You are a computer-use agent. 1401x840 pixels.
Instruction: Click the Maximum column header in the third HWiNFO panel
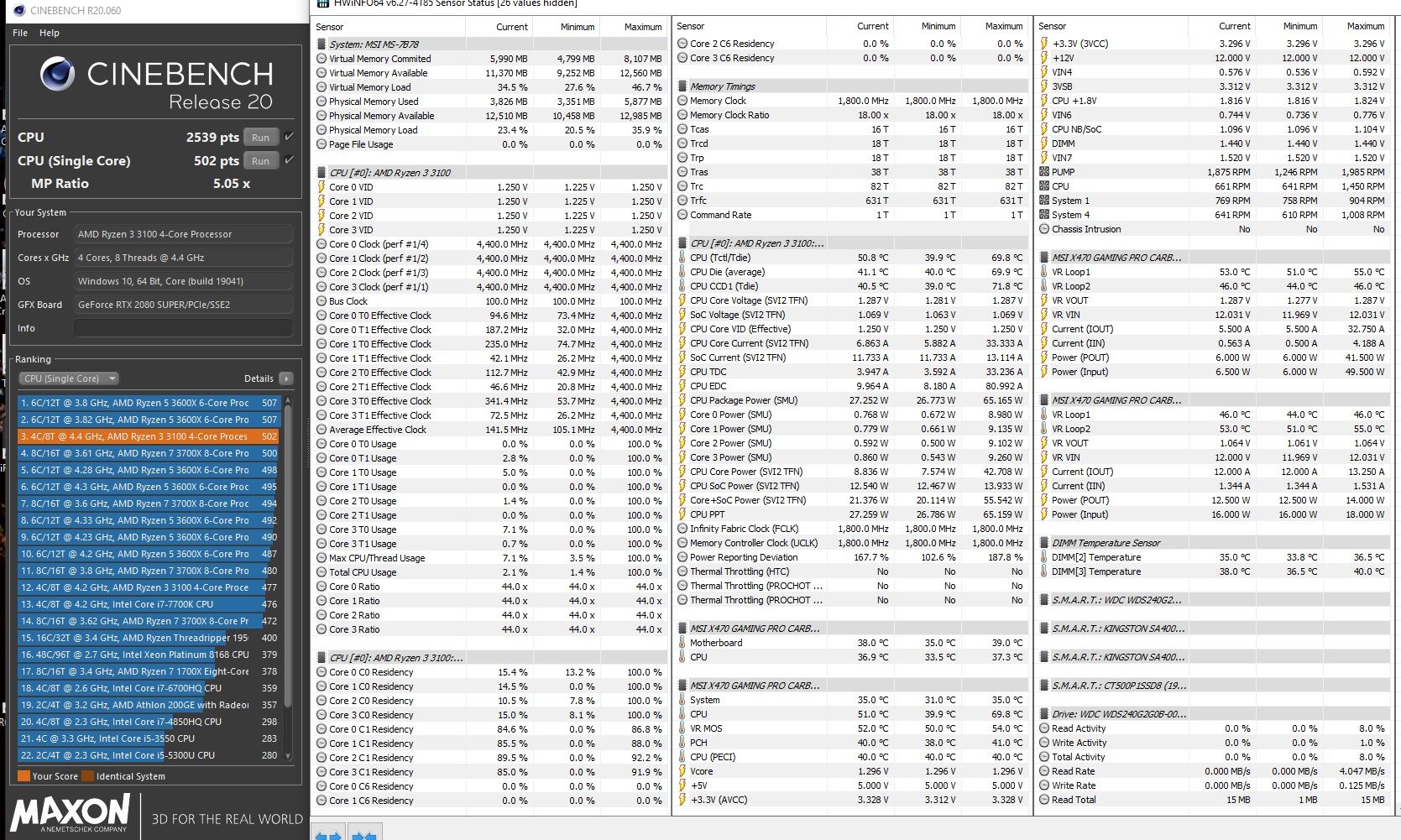pyautogui.click(x=1366, y=26)
